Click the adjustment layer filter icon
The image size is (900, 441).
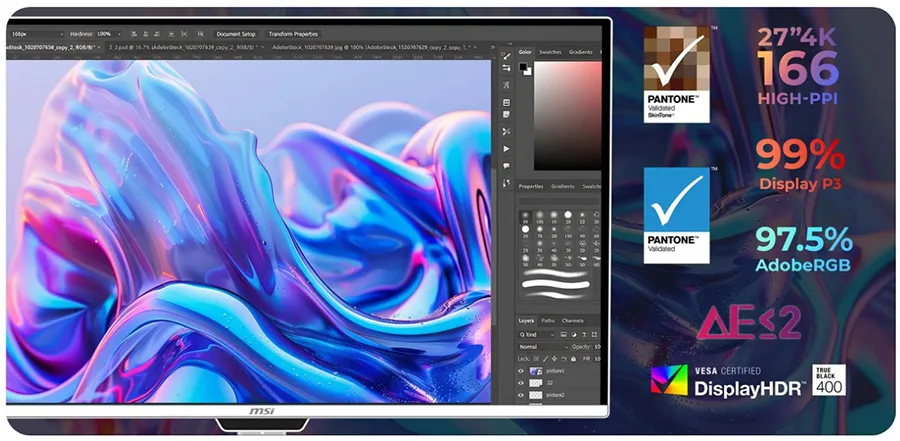click(x=575, y=335)
